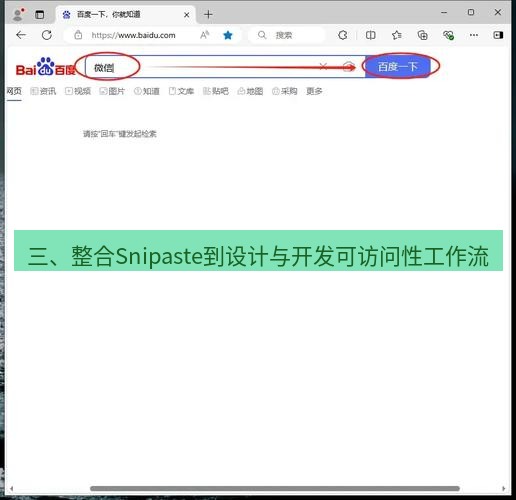Switch to the 知道 tab
The height and width of the screenshot is (500, 516).
[147, 91]
